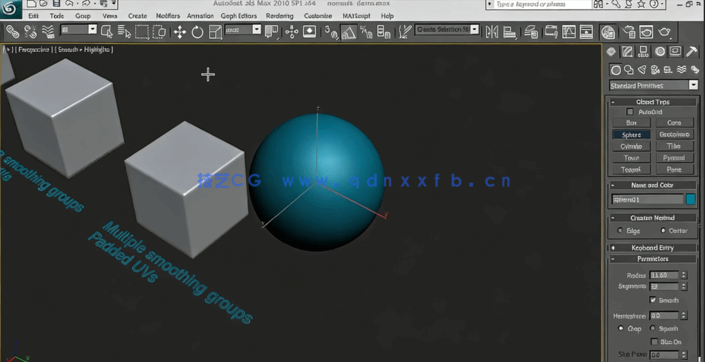Collapse the Name and Color rollout
Image resolution: width=705 pixels, height=362 pixels.
click(x=653, y=185)
